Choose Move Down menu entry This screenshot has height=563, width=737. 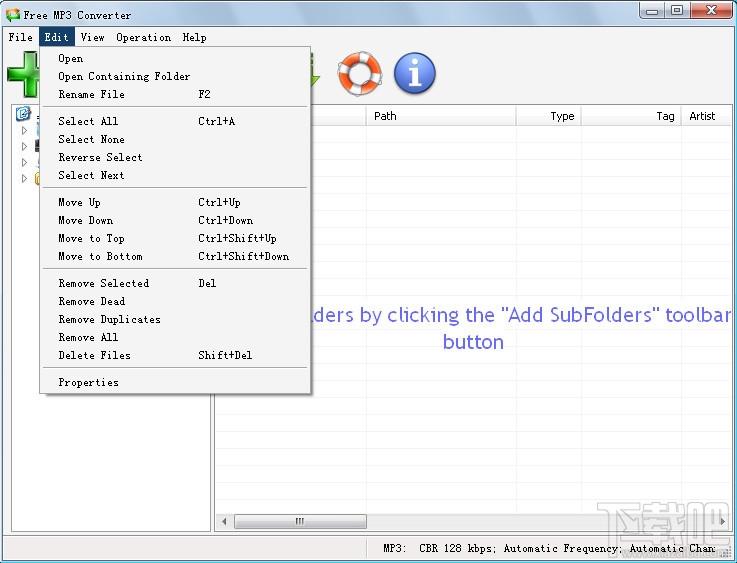point(175,220)
